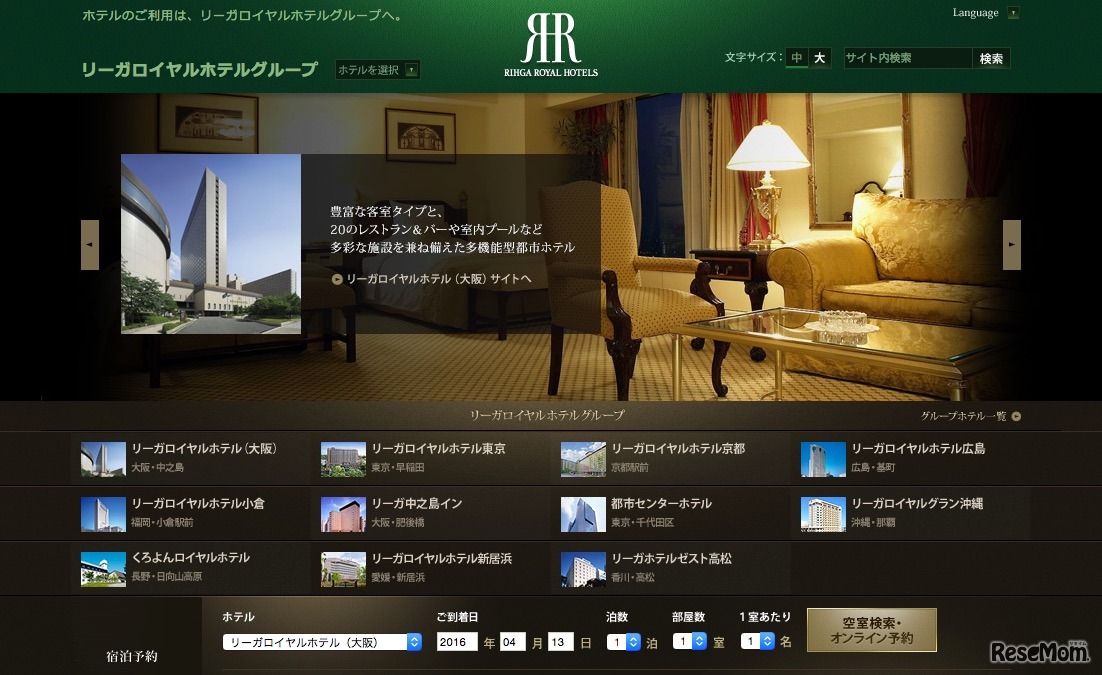This screenshot has height=675, width=1102.
Task: Click リーガロイヤルグラン沖縄 thumbnail image
Action: (x=823, y=514)
